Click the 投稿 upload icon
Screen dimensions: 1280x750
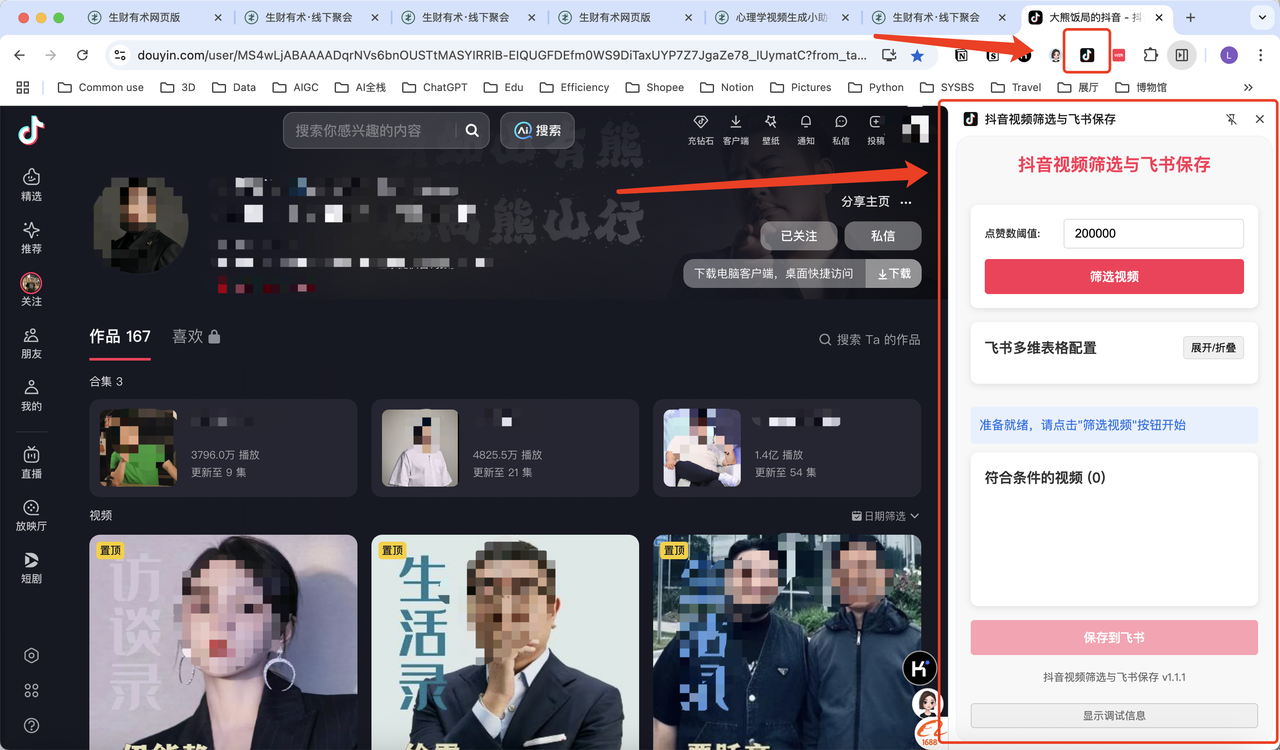click(x=876, y=130)
